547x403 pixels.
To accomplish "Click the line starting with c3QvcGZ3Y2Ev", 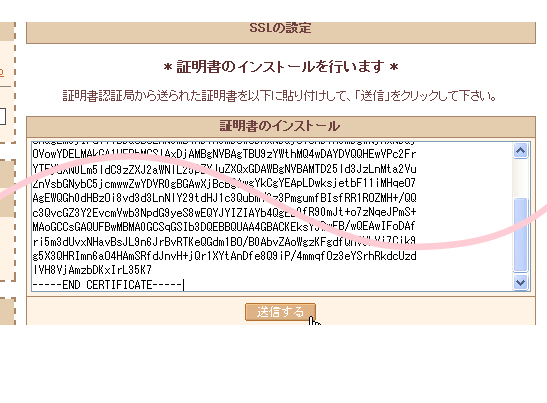I will (x=224, y=212).
